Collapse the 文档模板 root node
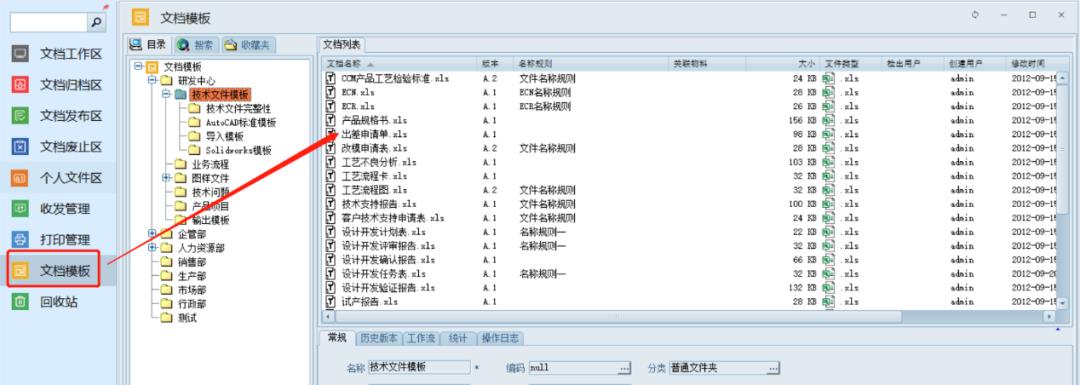Image resolution: width=1080 pixels, height=385 pixels. pyautogui.click(x=138, y=67)
